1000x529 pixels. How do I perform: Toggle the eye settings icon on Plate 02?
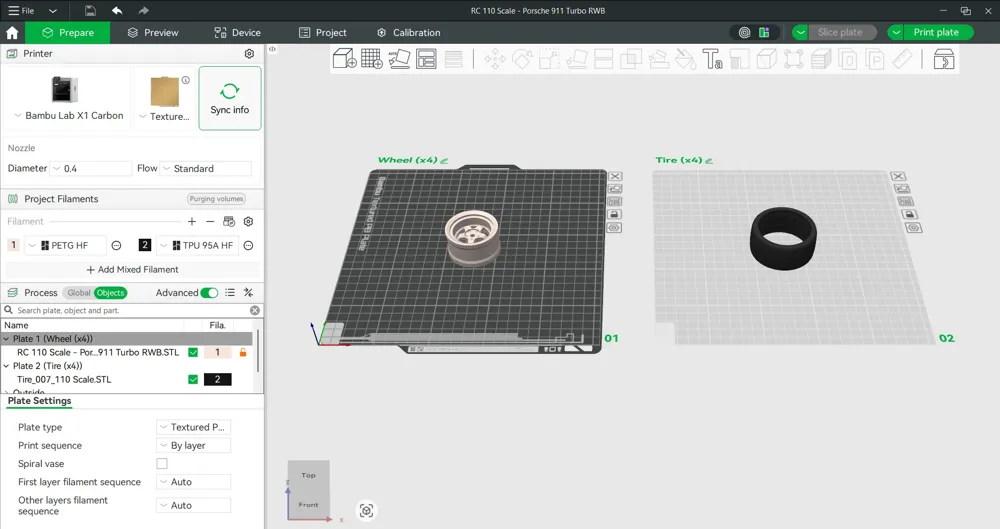pyautogui.click(x=914, y=228)
